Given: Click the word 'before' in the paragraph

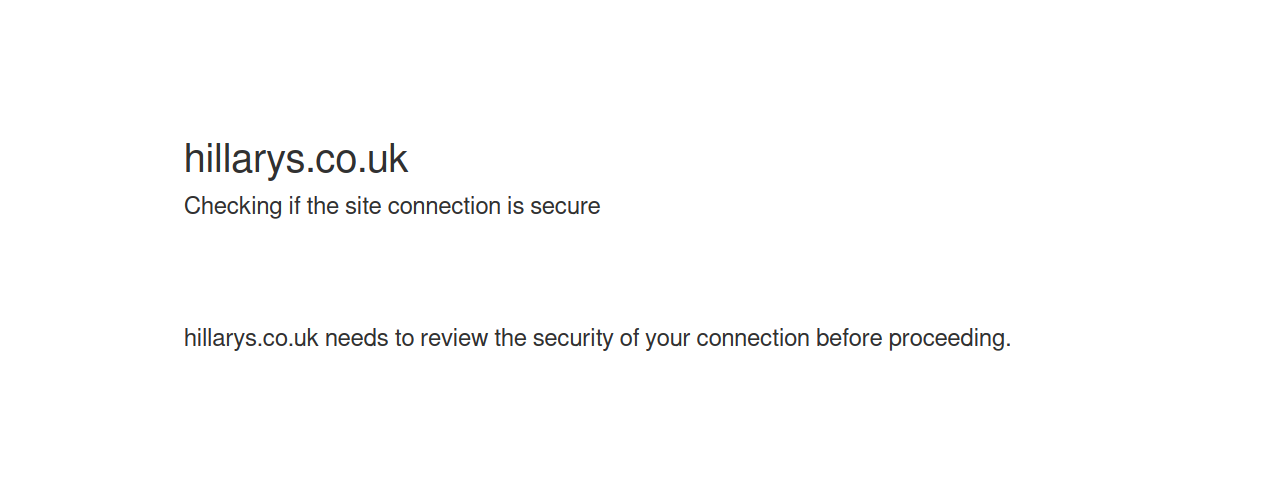Looking at the screenshot, I should 849,338.
